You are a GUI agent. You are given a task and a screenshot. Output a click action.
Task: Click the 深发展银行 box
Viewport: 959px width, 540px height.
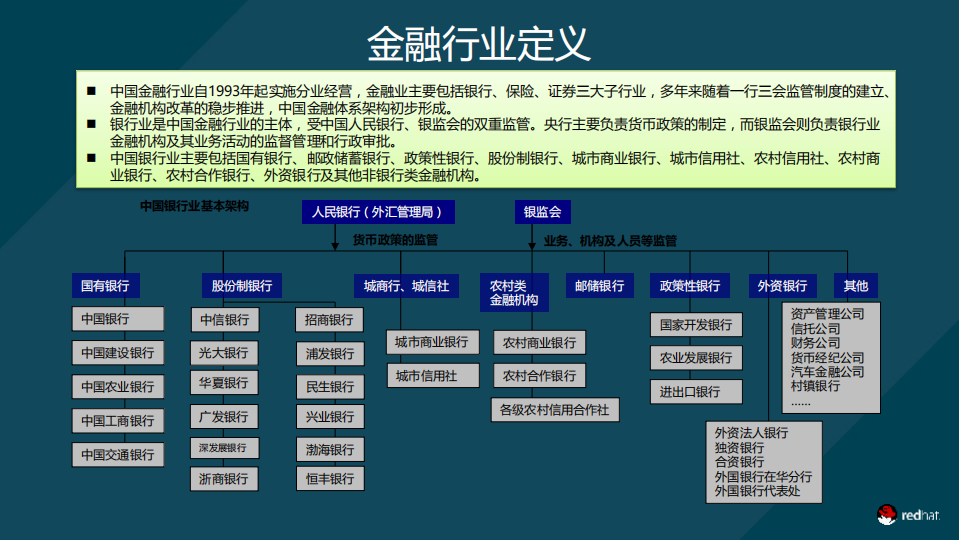click(224, 448)
